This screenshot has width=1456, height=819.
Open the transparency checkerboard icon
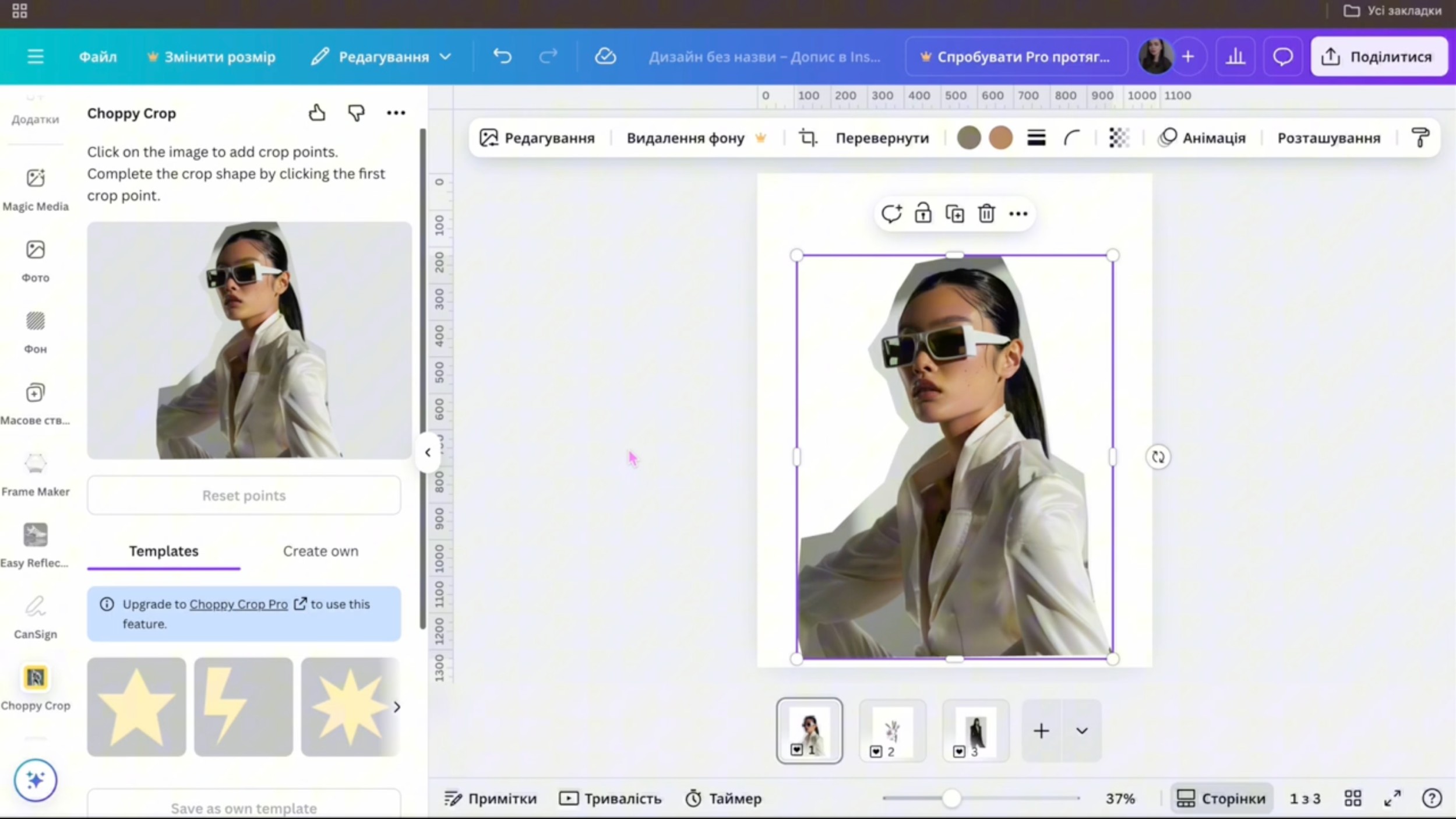click(x=1119, y=138)
